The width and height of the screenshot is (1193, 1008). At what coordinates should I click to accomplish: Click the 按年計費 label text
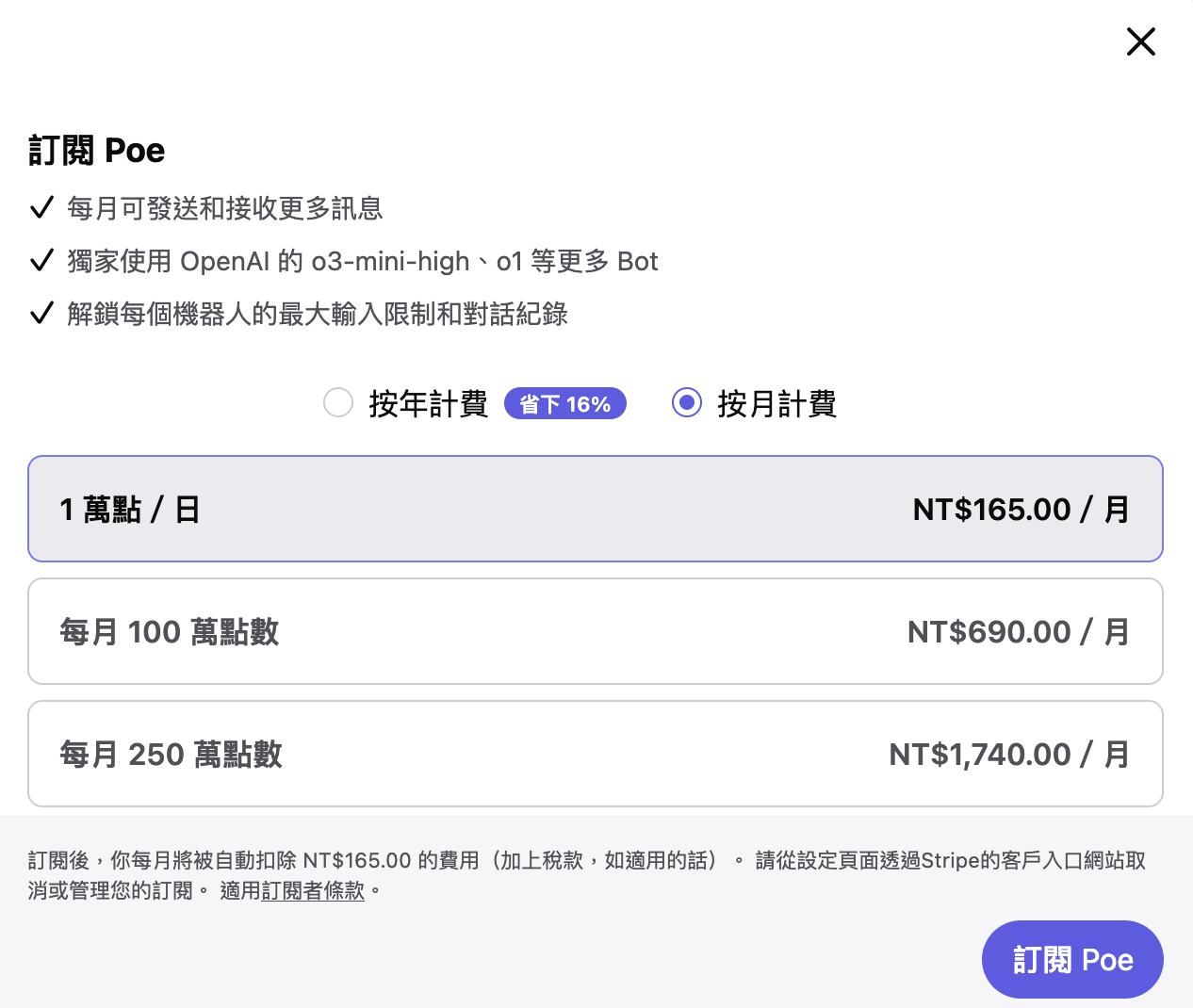click(x=428, y=404)
